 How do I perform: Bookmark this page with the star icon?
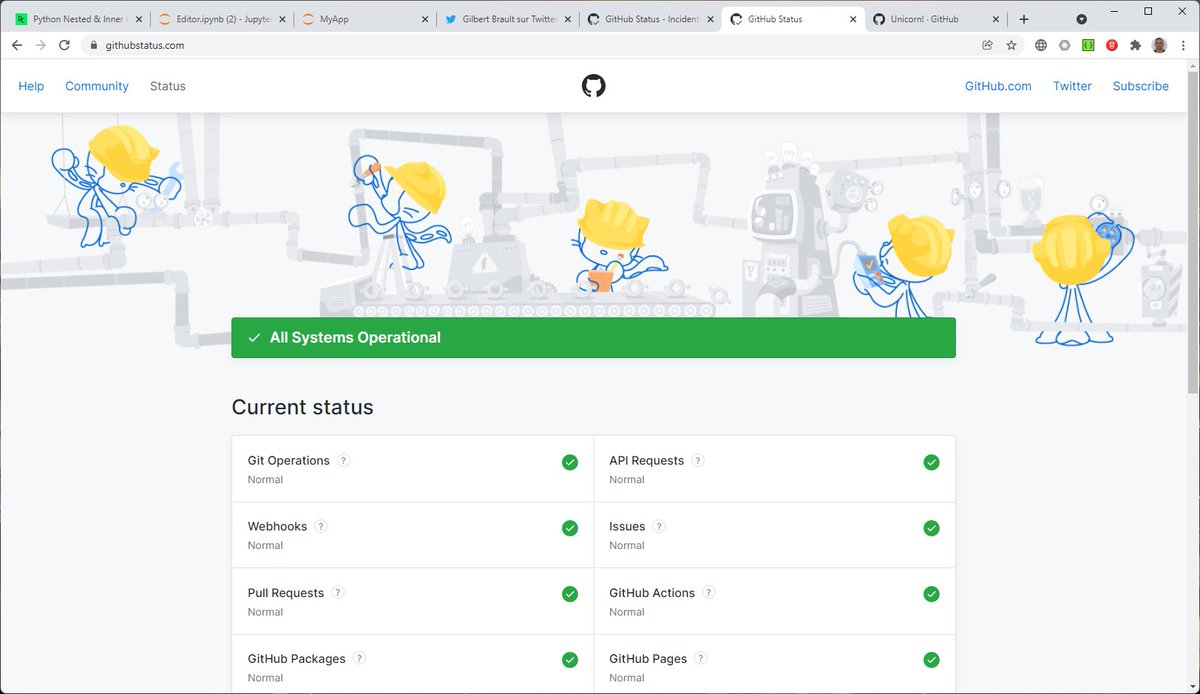click(x=1012, y=45)
